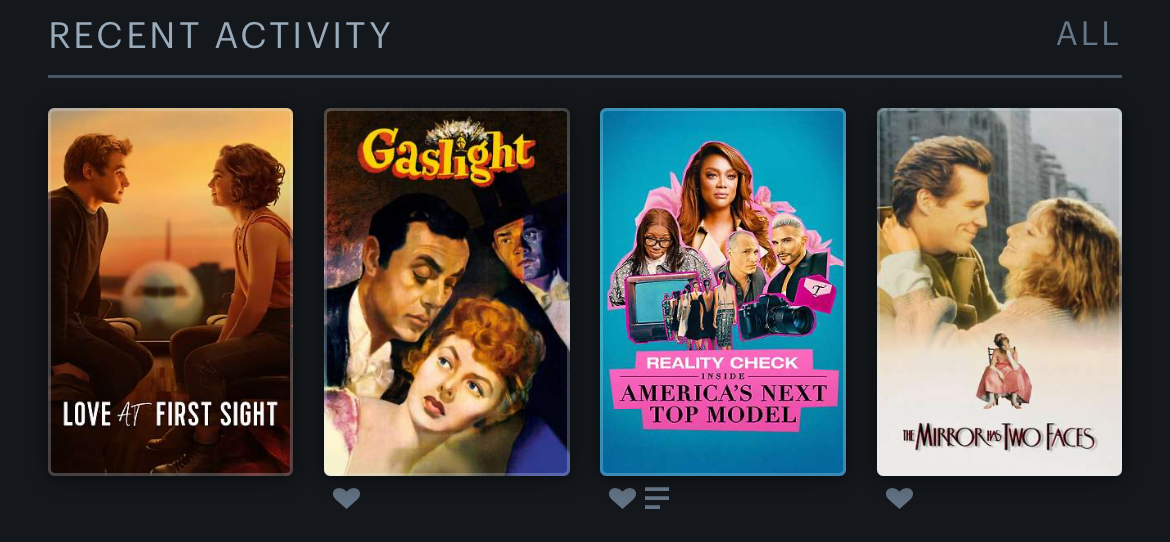Click the RECENT ACTIVITY heading
Viewport: 1170px width, 542px height.
(220, 35)
